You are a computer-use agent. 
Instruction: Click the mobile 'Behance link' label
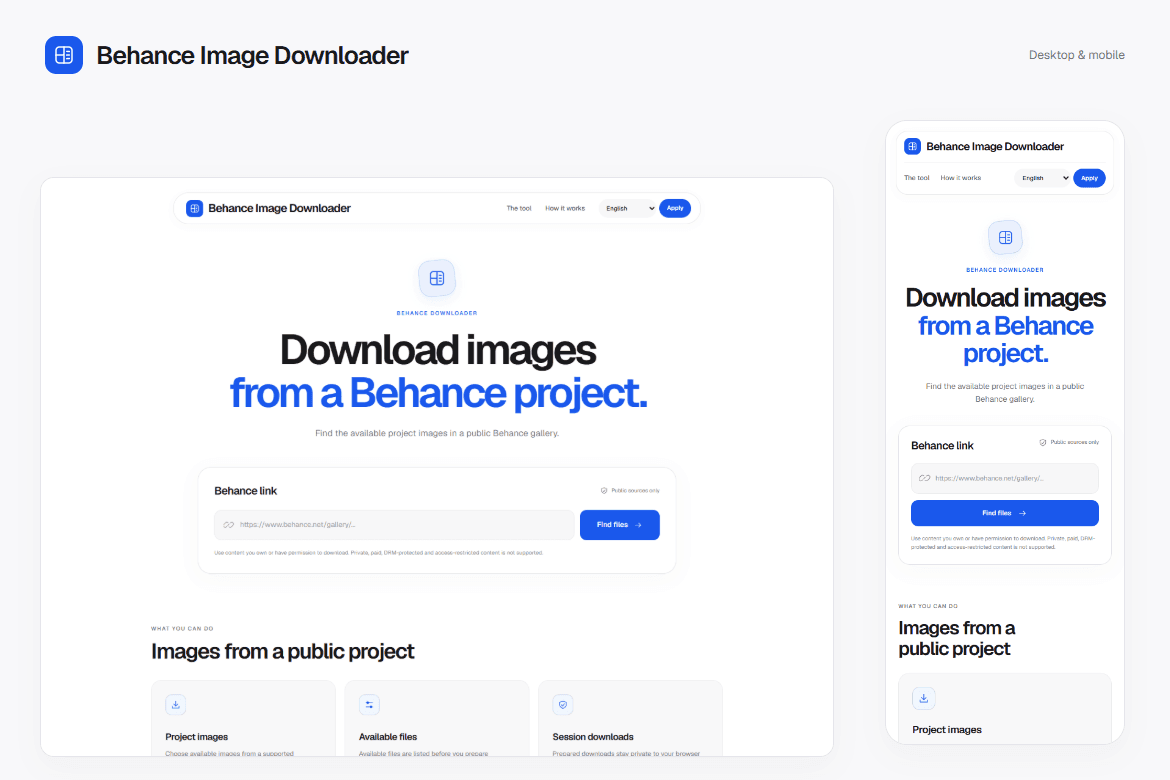[942, 446]
